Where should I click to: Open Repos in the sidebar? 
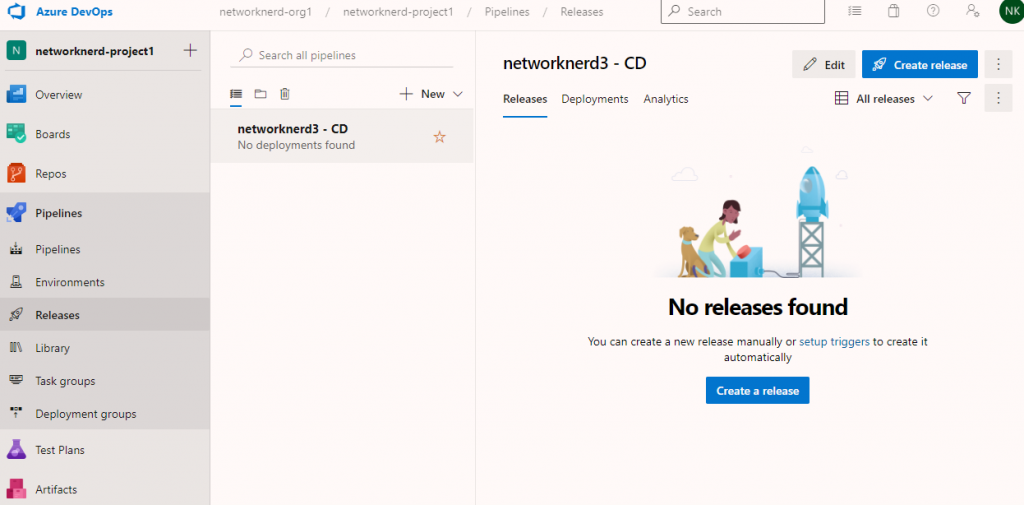pyautogui.click(x=104, y=174)
